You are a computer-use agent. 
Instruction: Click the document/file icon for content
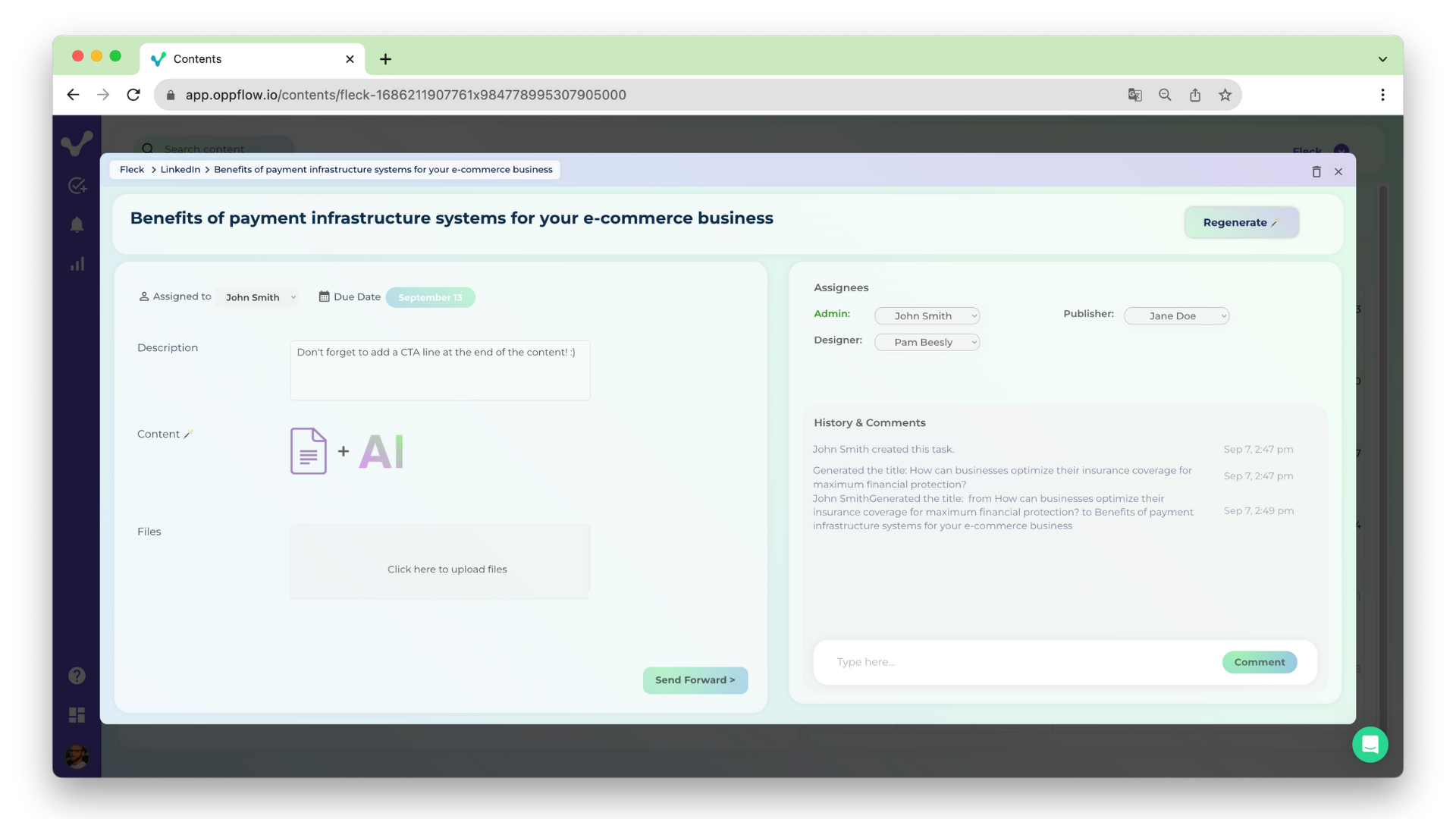click(309, 451)
